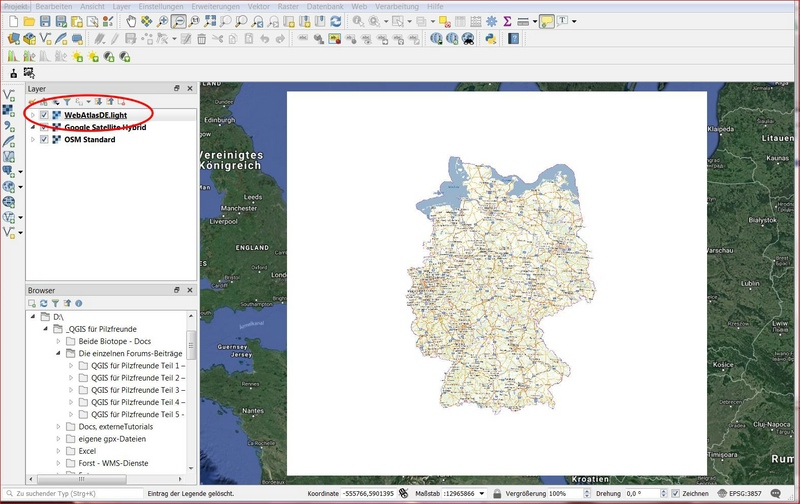Click the Statistical Summary sigma icon
The image size is (800, 504).
[507, 21]
